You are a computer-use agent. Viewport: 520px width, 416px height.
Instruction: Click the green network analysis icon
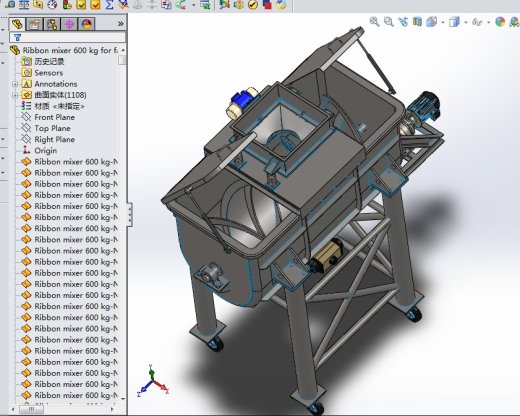pos(181,4)
